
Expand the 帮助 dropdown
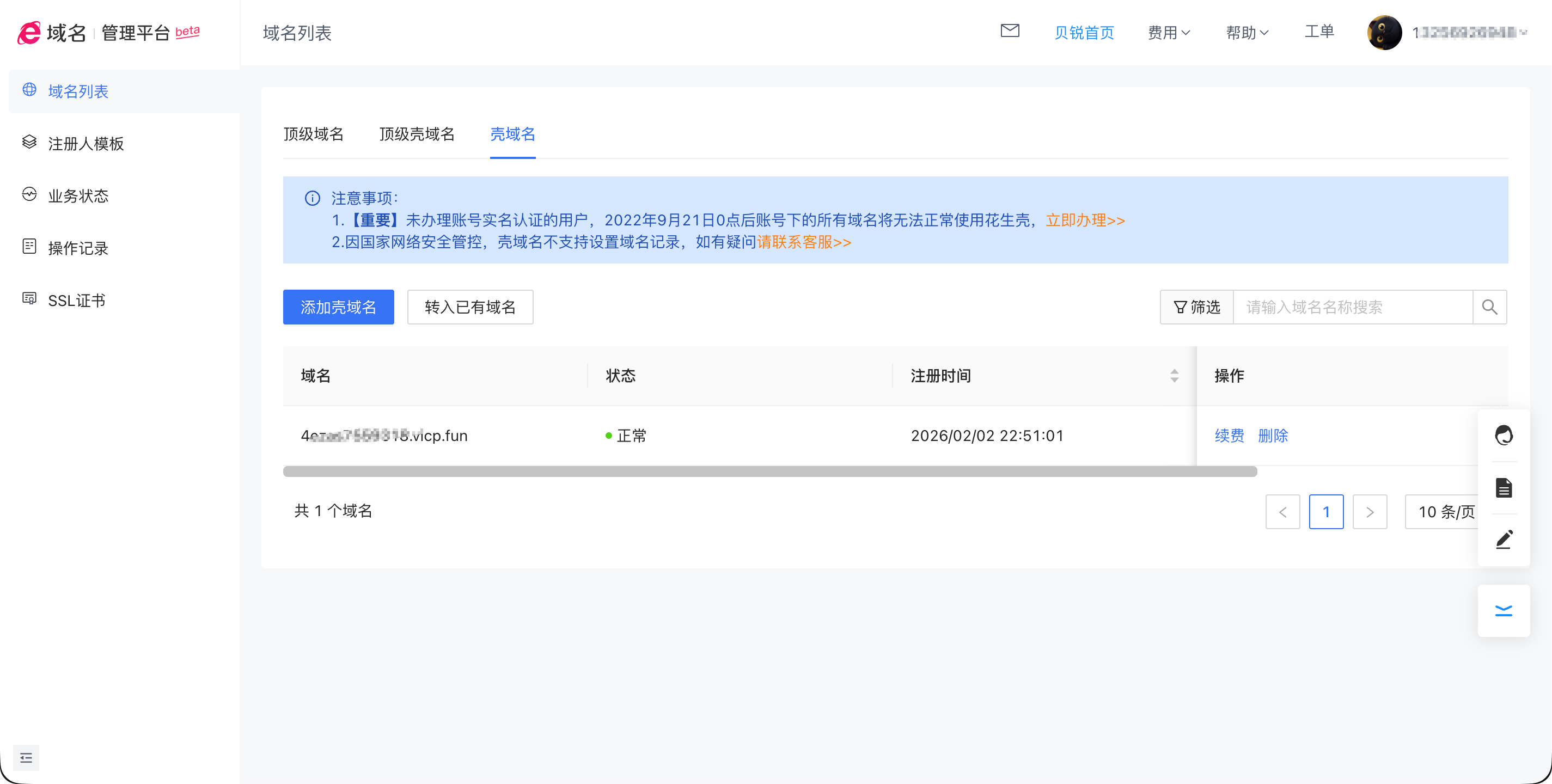click(x=1247, y=33)
